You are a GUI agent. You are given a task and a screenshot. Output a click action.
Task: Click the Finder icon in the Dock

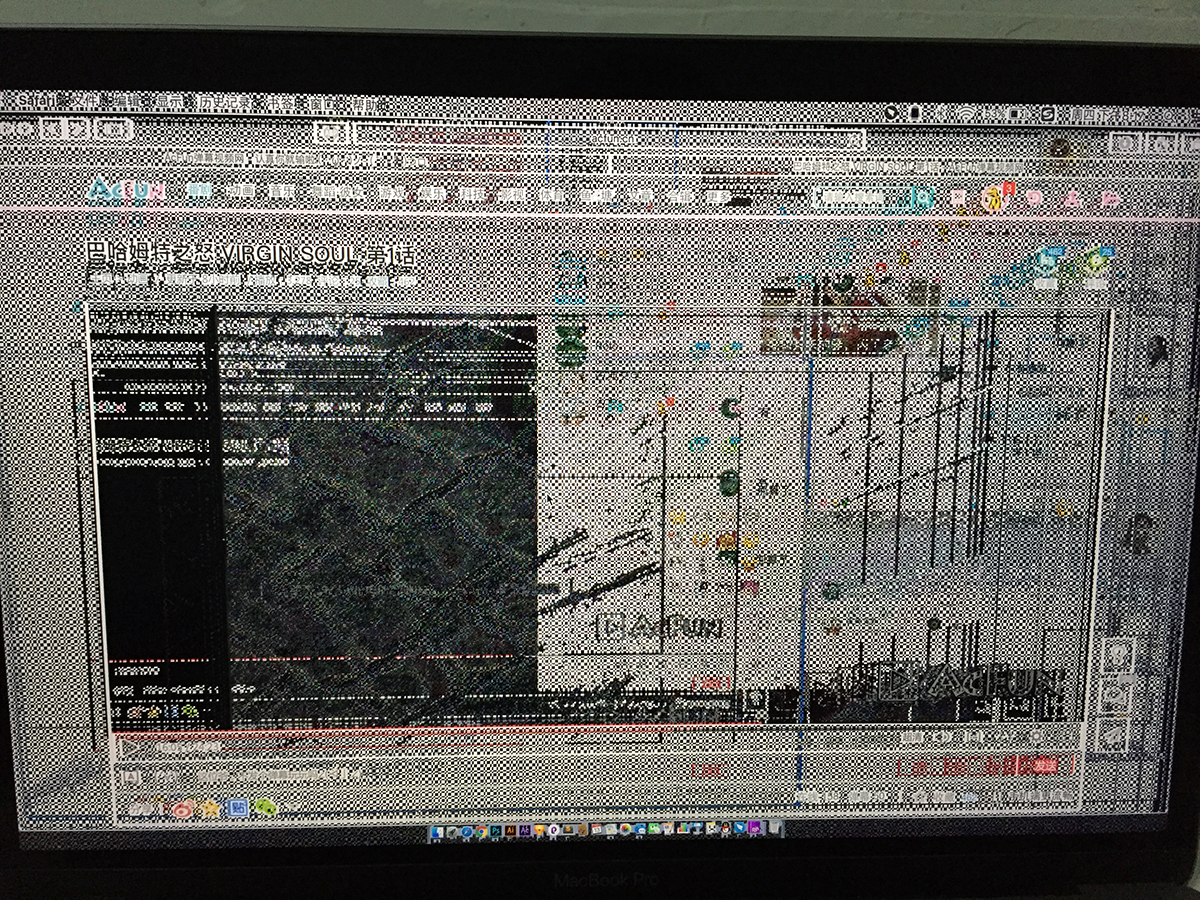click(439, 830)
